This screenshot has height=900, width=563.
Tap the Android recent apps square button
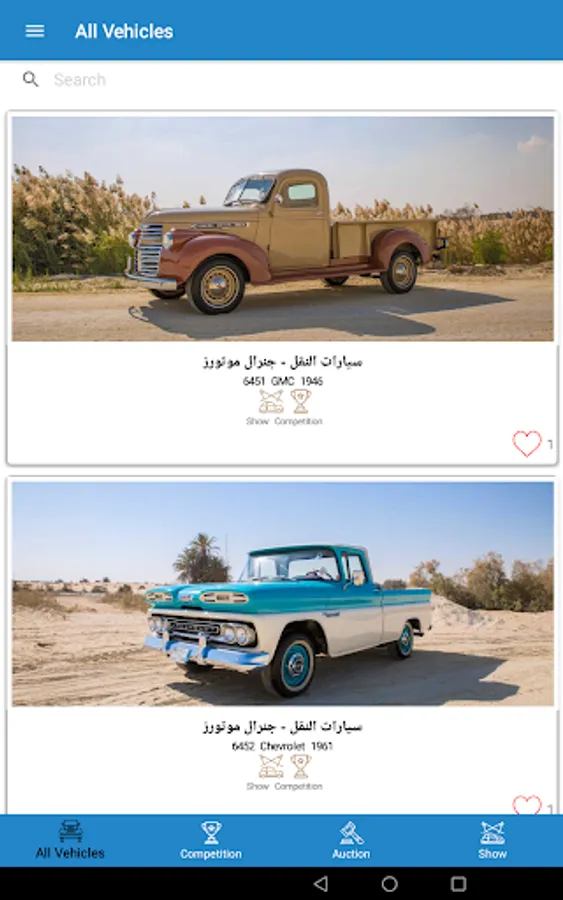459,883
